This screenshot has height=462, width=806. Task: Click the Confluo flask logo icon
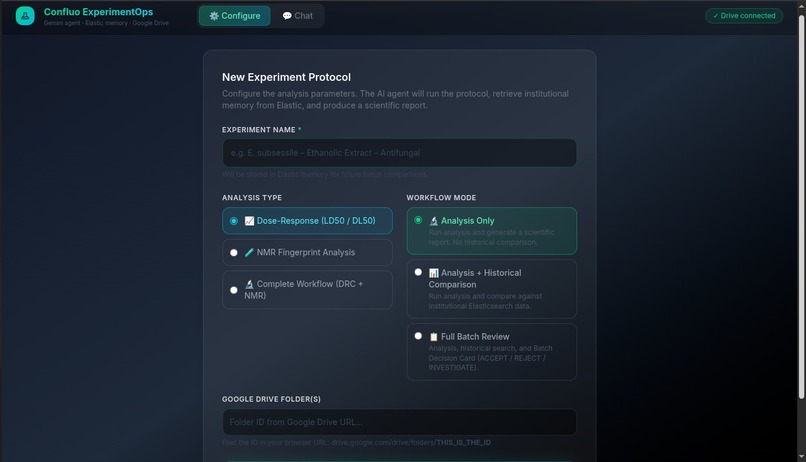click(x=25, y=16)
